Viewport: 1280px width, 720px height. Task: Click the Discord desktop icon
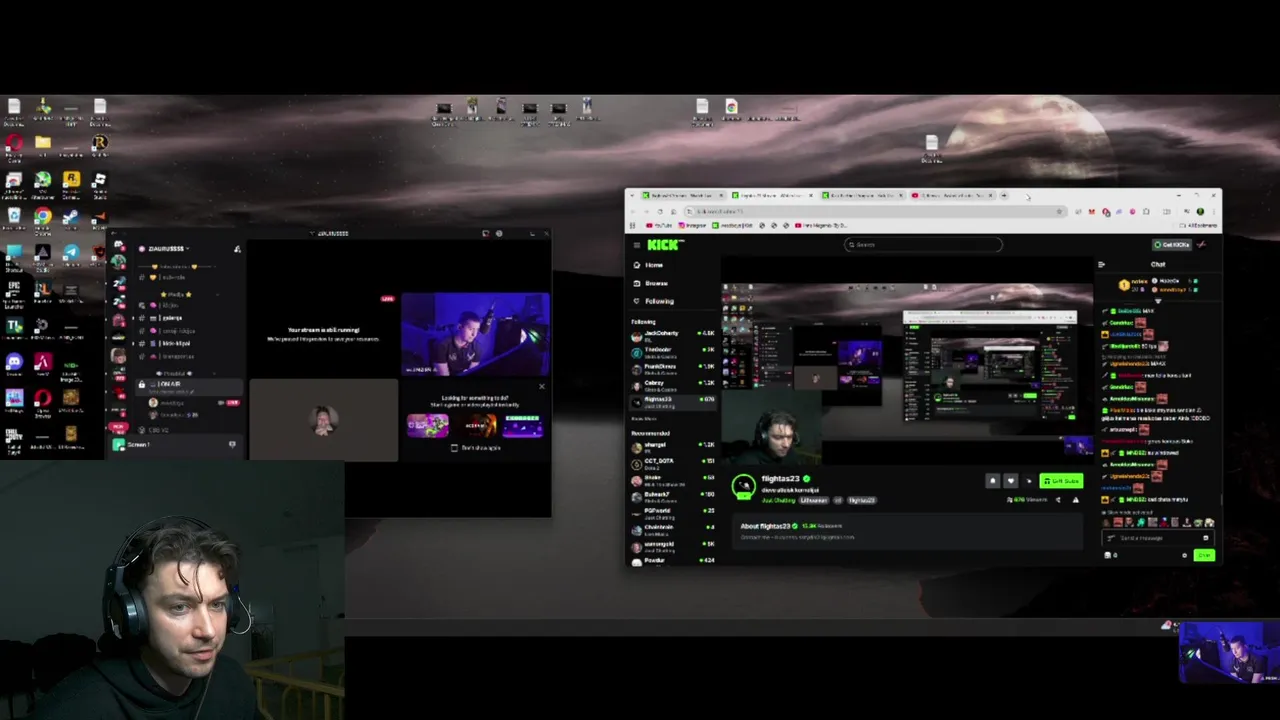14,361
